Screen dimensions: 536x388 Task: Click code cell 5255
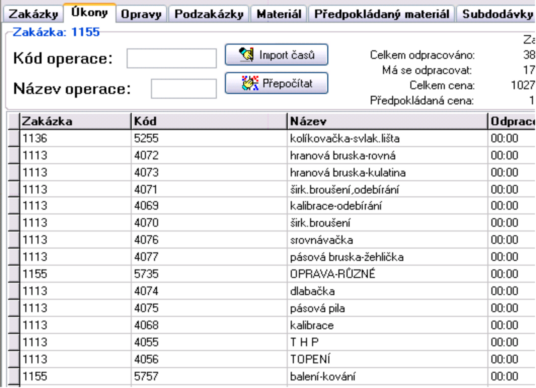(x=209, y=138)
